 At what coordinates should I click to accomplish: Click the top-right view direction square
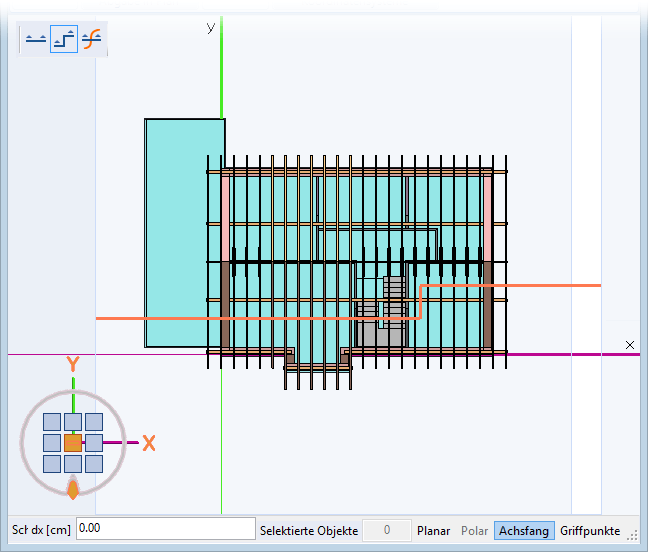pos(94,422)
